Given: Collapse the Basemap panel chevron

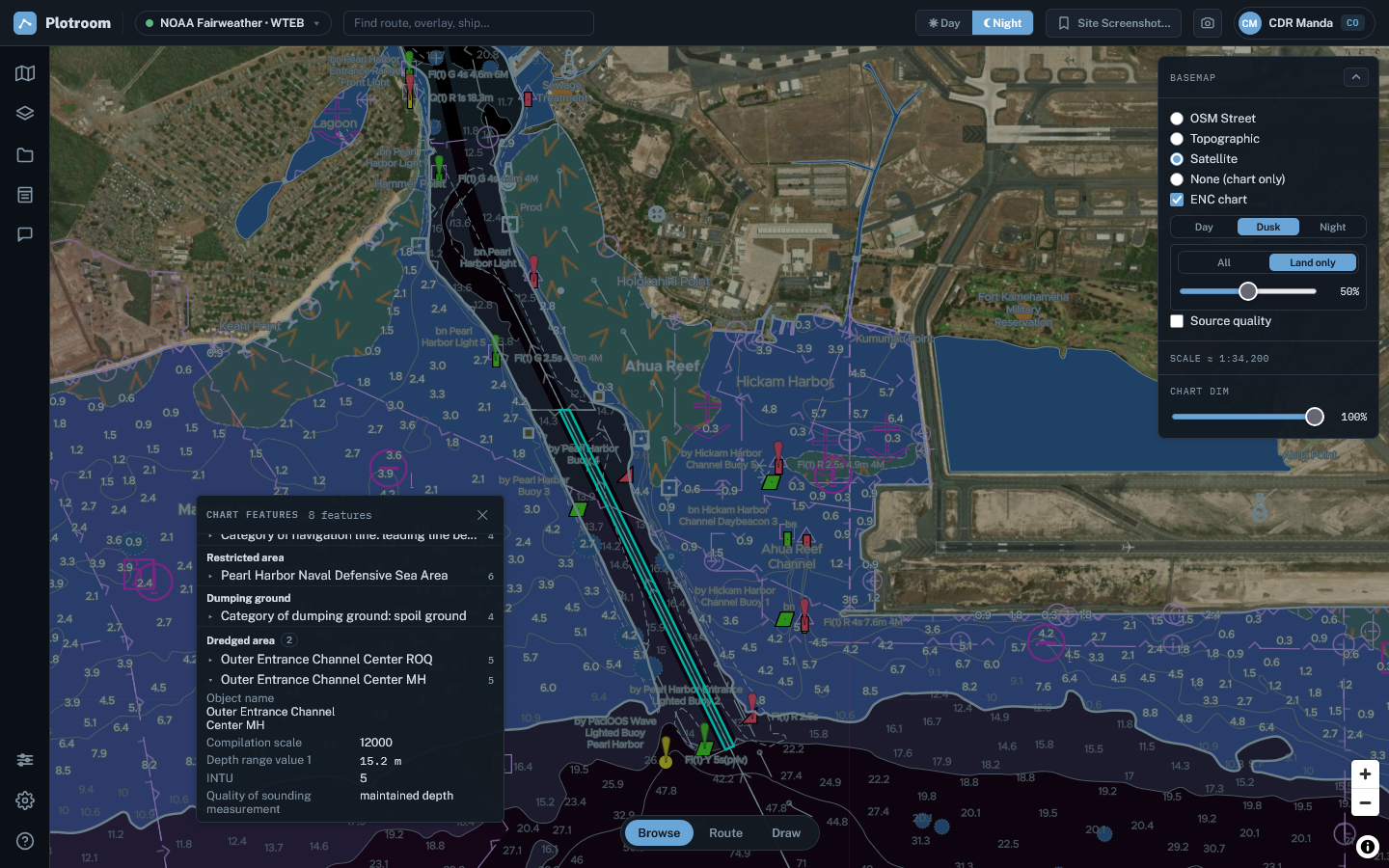Looking at the screenshot, I should click(x=1355, y=77).
